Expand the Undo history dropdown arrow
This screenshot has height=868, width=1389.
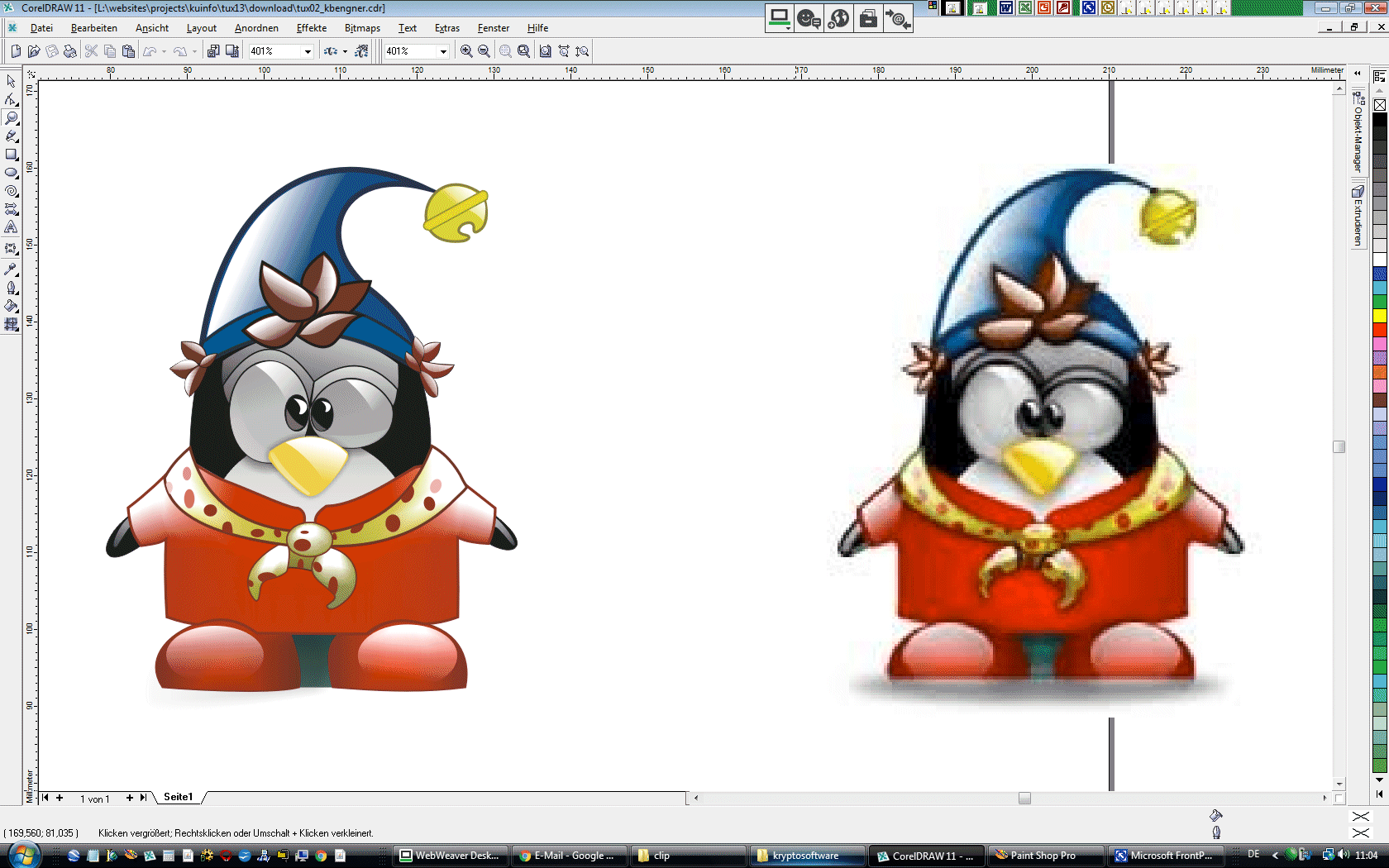tap(164, 51)
